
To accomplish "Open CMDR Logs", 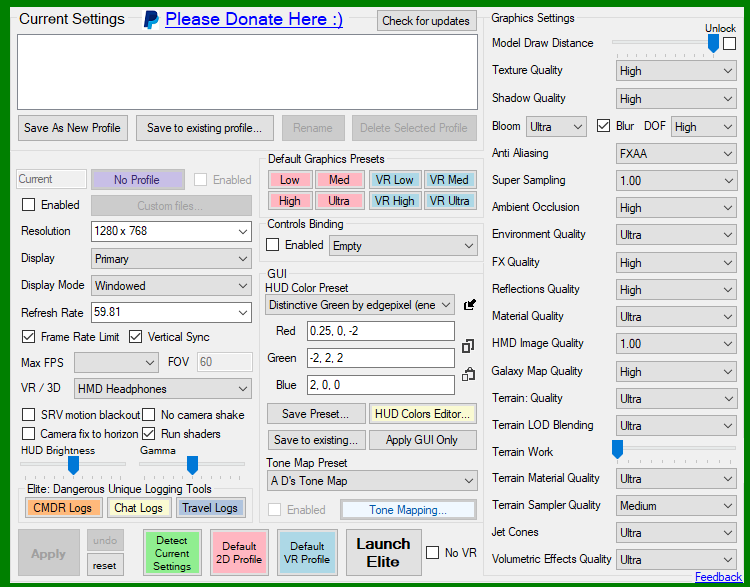I will [x=63, y=508].
